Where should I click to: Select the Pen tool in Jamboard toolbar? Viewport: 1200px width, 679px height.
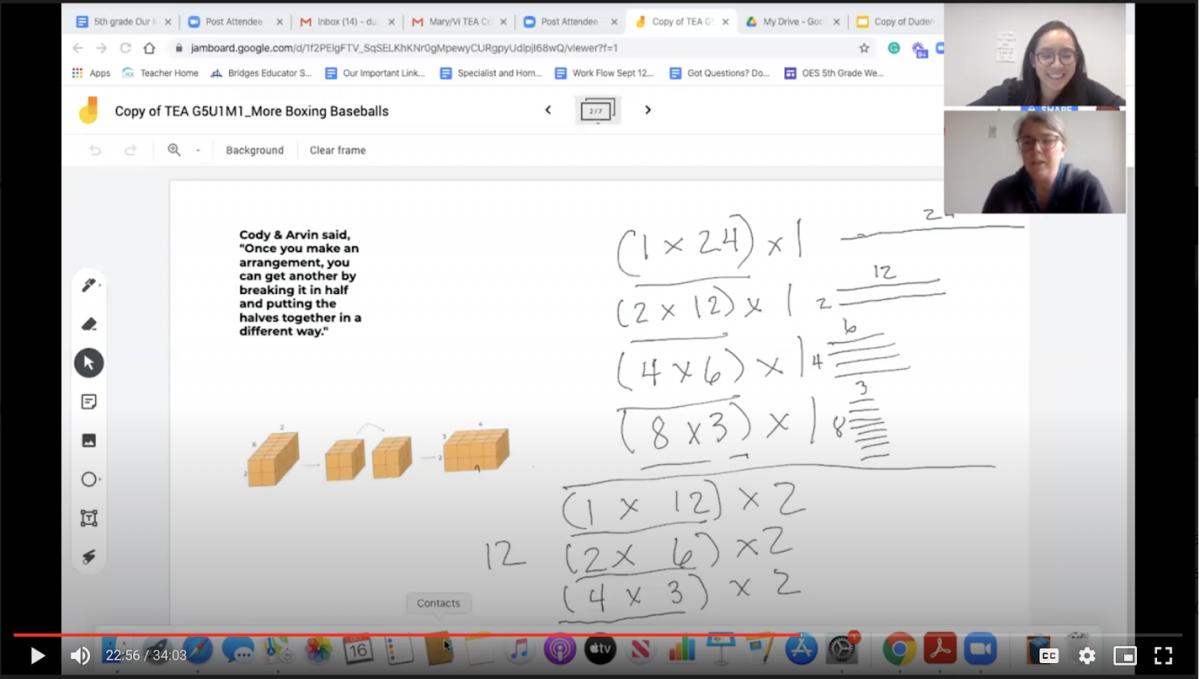pos(89,286)
